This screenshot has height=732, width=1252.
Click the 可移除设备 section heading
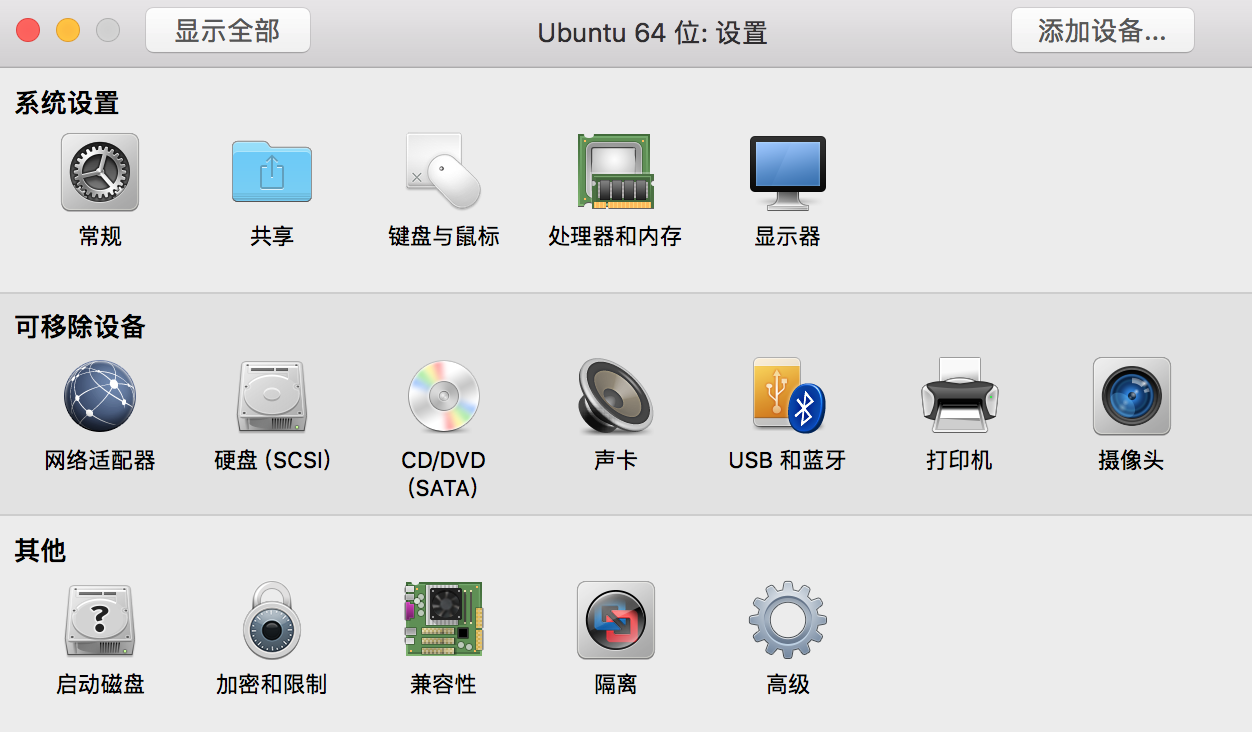point(80,326)
